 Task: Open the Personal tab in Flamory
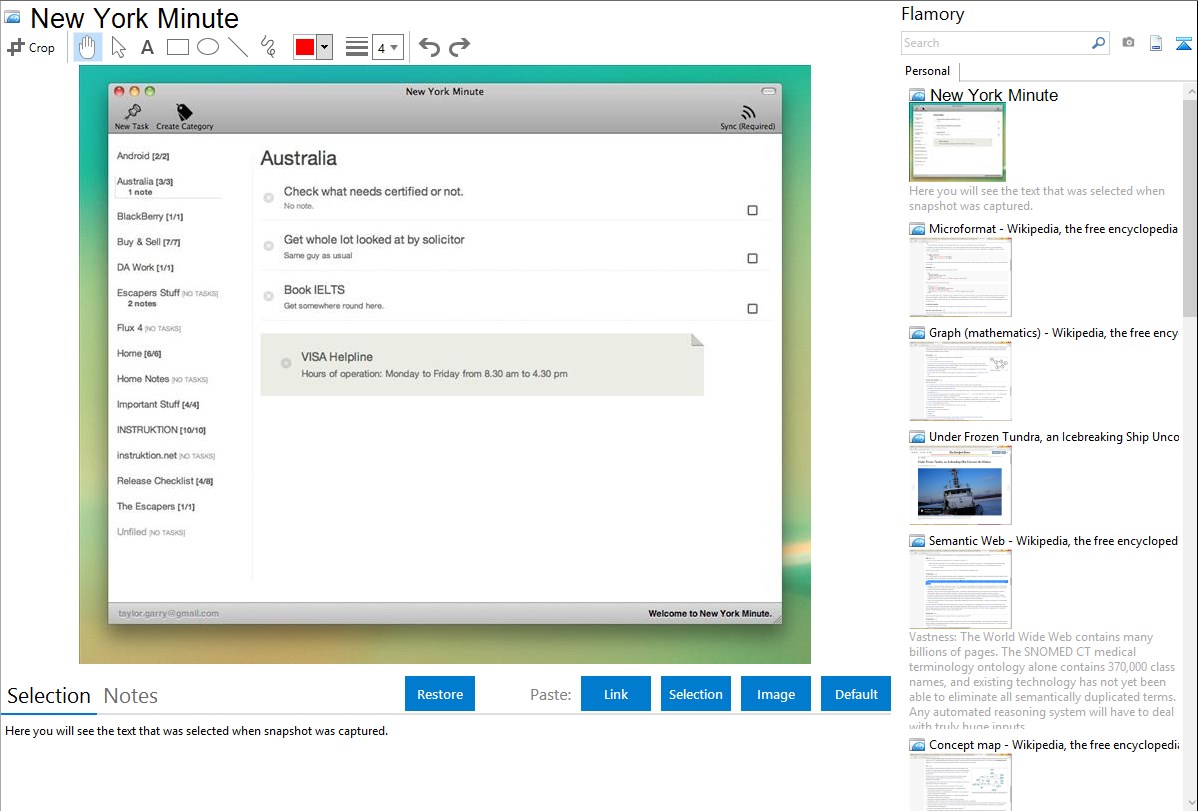click(x=928, y=71)
